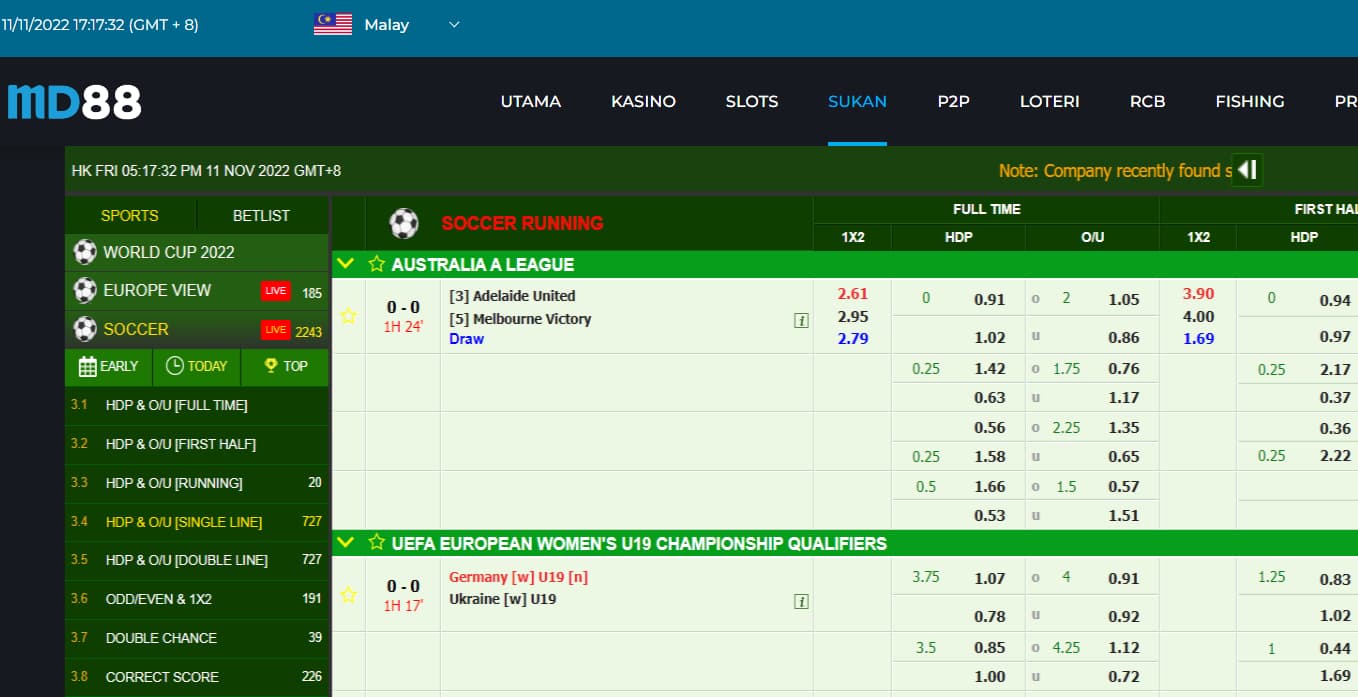Star the Germany U19 vs Ukraine U19 match
1358x697 pixels.
pyautogui.click(x=348, y=595)
